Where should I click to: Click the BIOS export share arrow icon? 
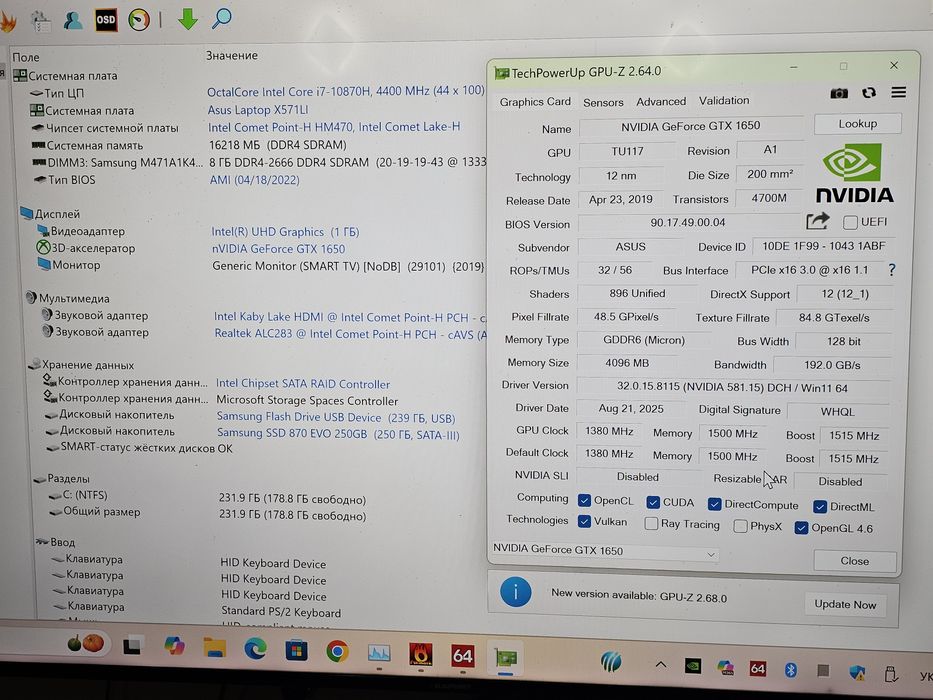(818, 221)
